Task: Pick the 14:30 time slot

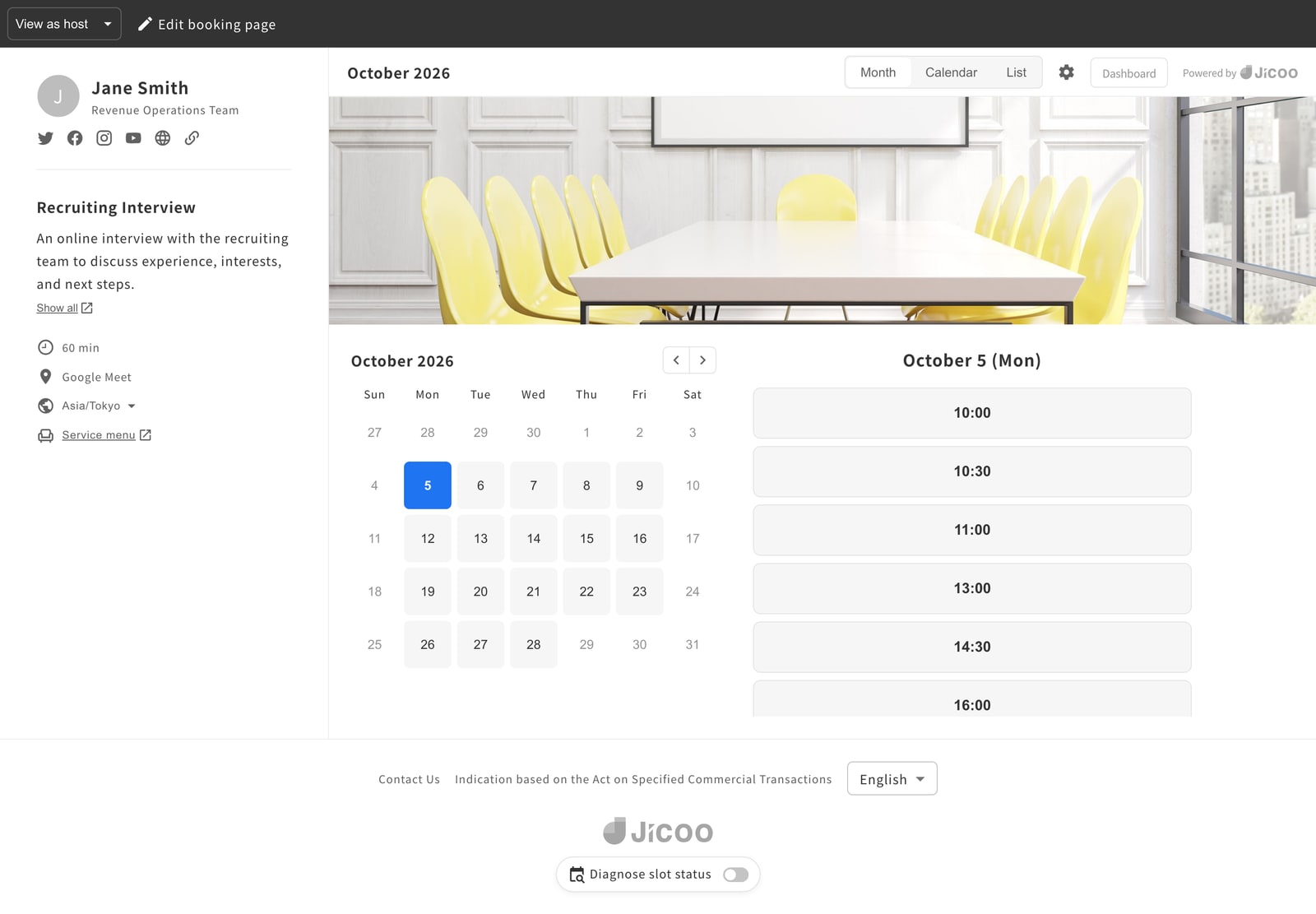Action: tap(972, 647)
